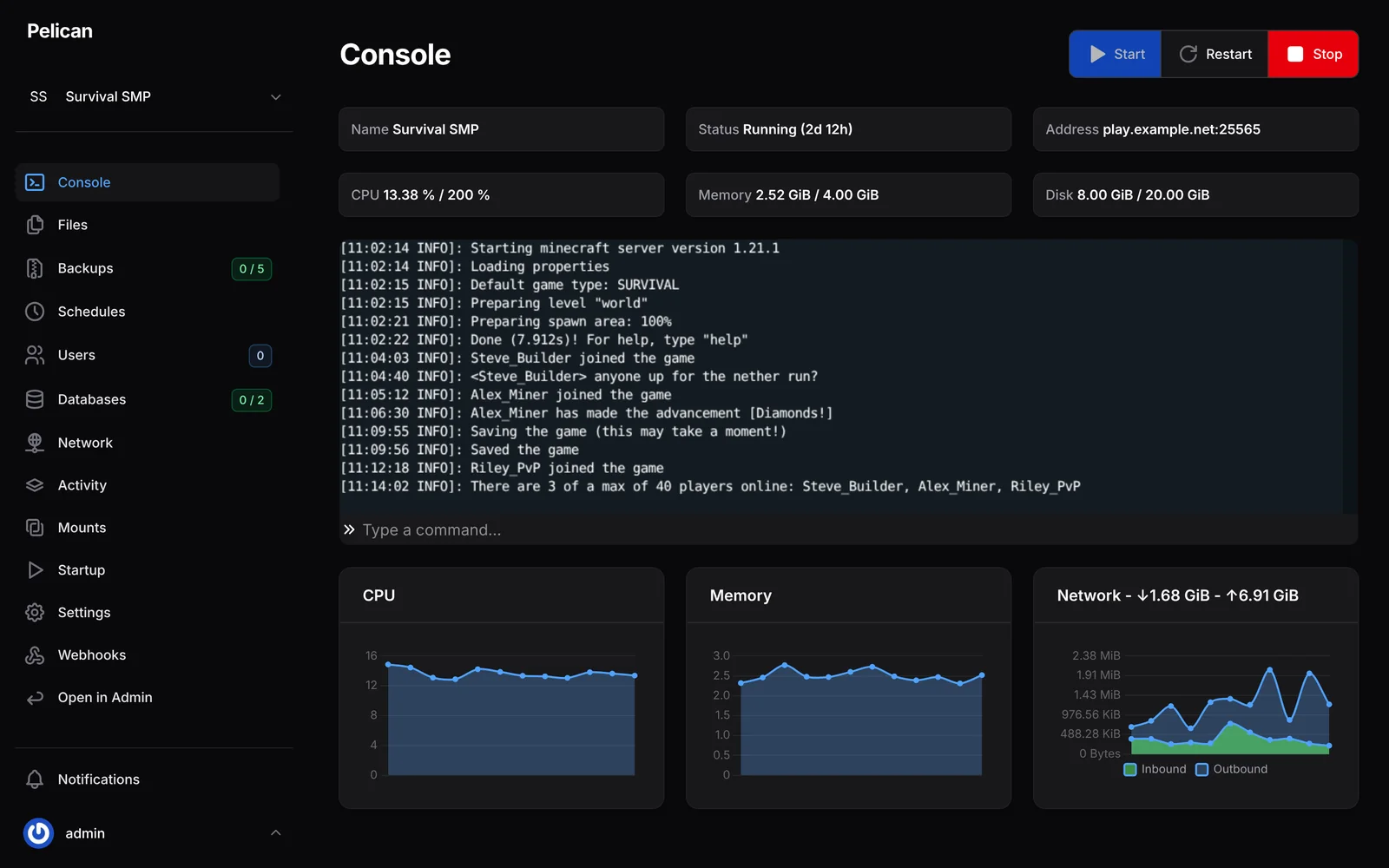1389x868 pixels.
Task: Click the Users people icon
Action: (35, 355)
